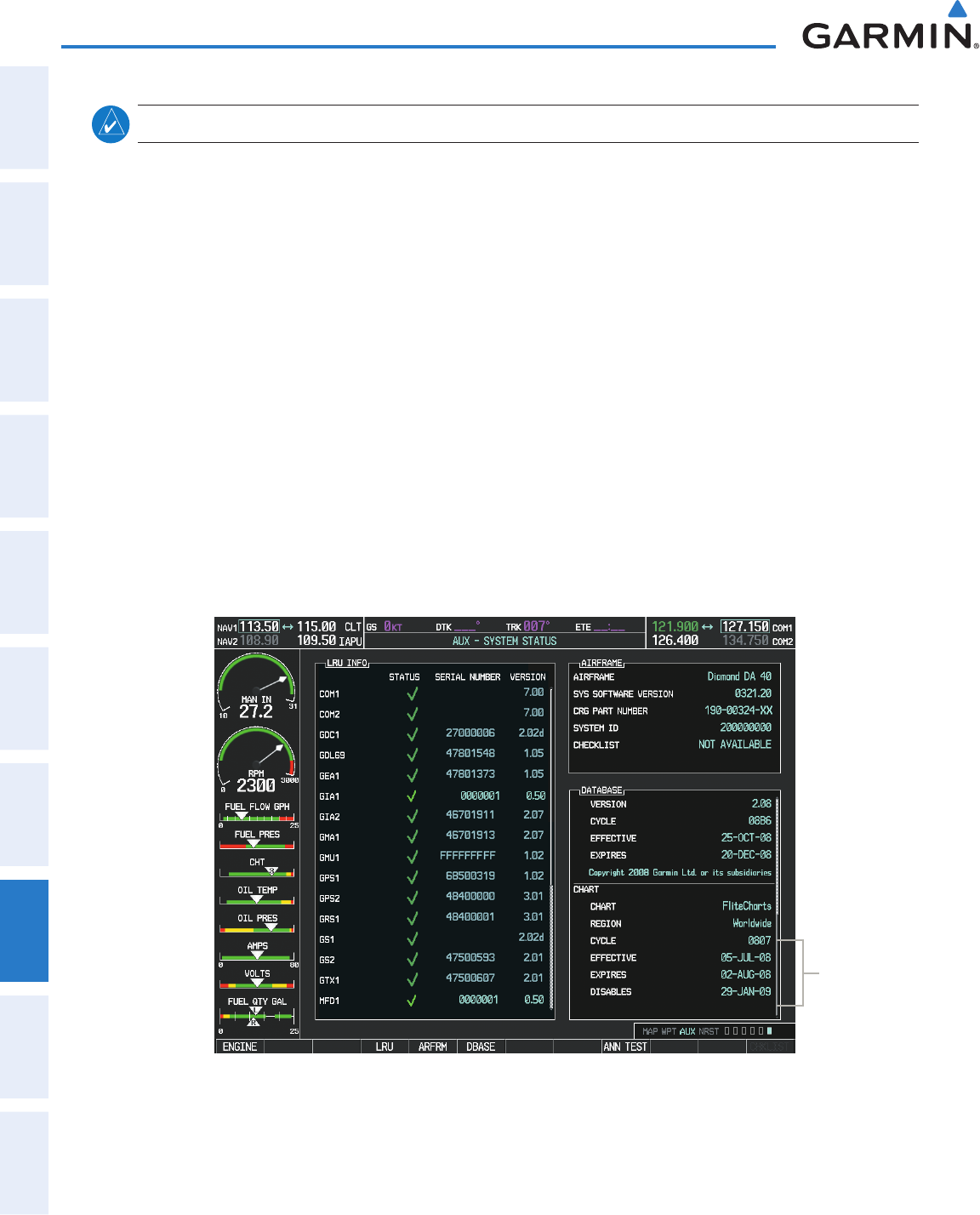Click chart region Worldwide
The width and height of the screenshot is (980, 1215).
click(752, 923)
